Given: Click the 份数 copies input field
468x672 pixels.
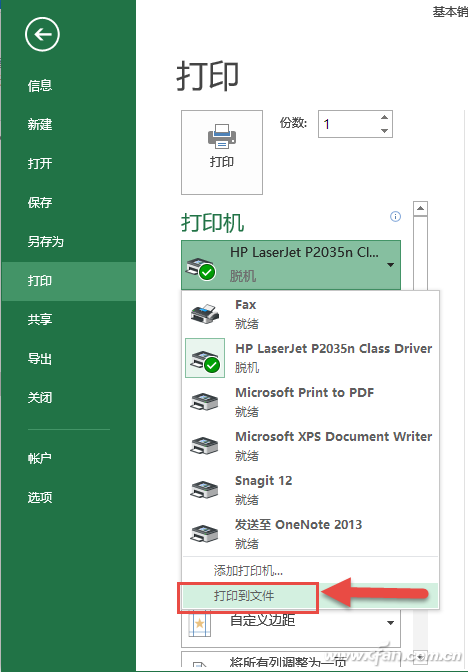Looking at the screenshot, I should pyautogui.click(x=350, y=124).
